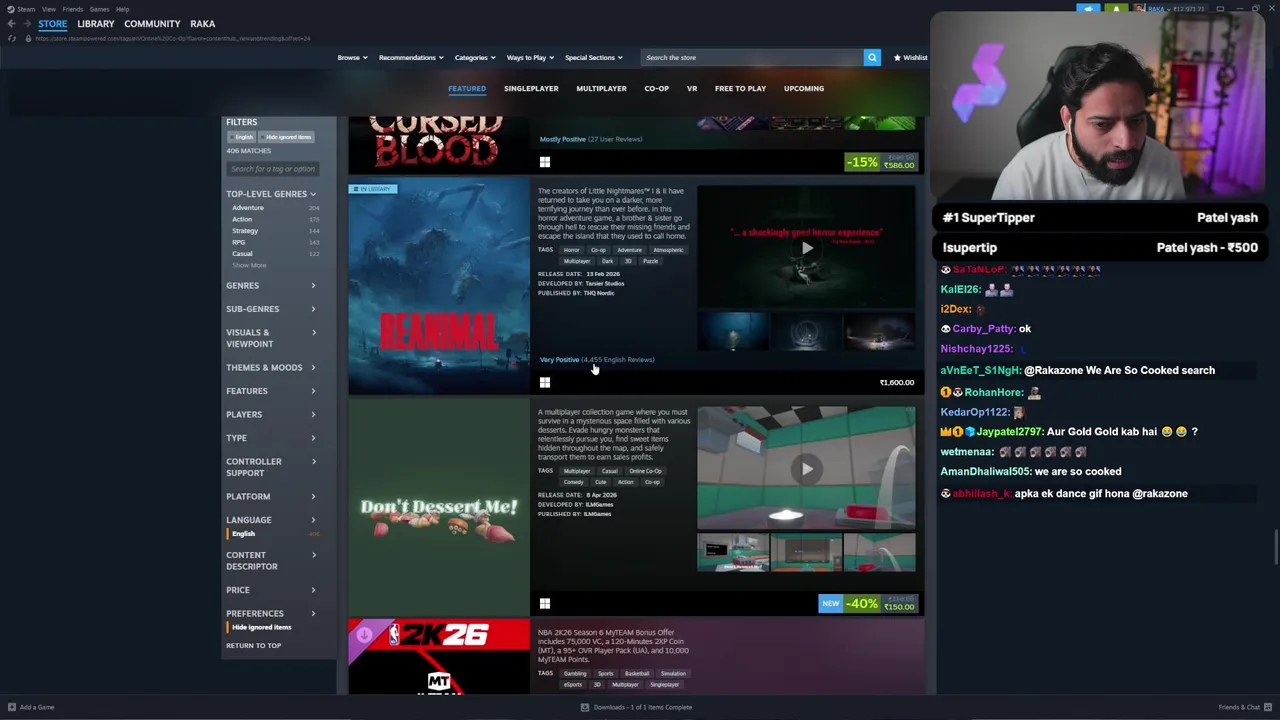
Task: Open the Browse dropdown menu
Action: click(352, 57)
